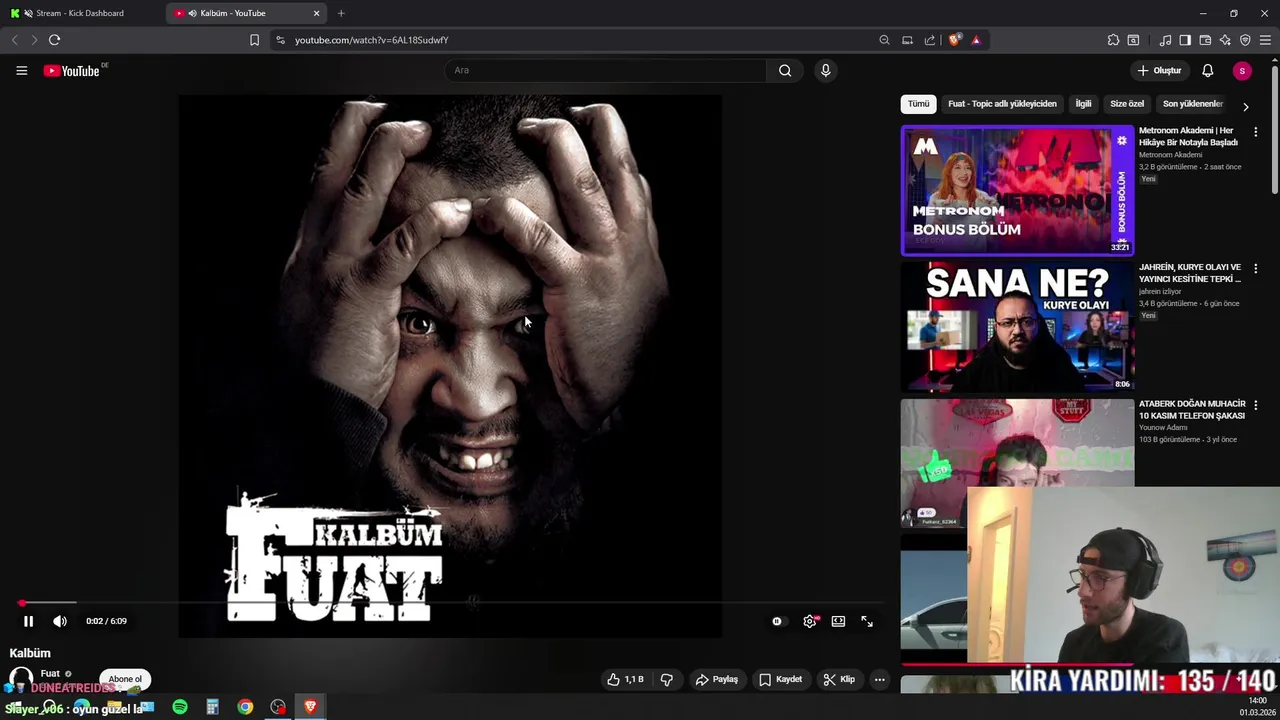Share the video via Paylaş

716,680
